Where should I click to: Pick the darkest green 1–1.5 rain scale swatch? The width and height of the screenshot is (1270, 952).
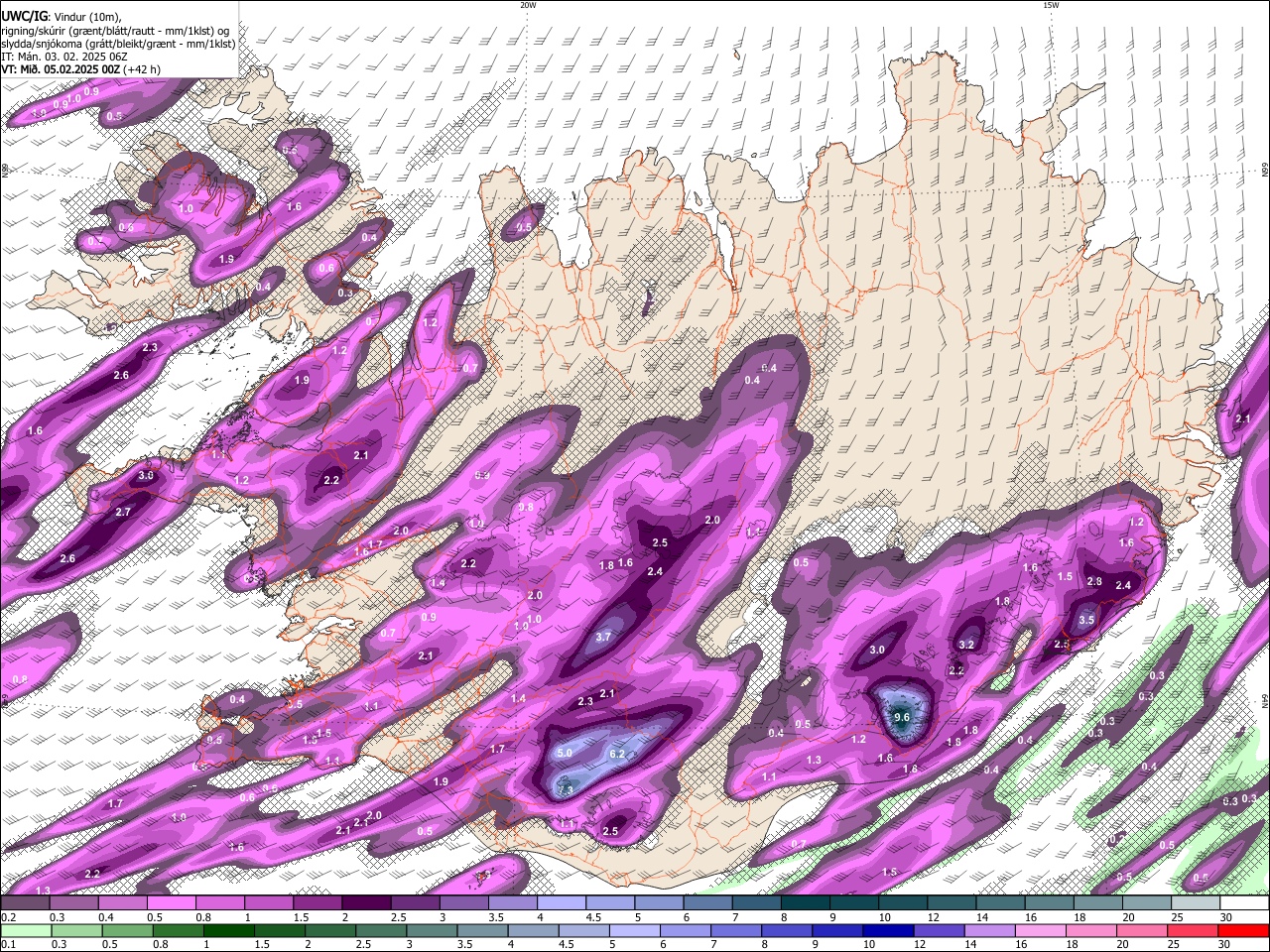(228, 930)
